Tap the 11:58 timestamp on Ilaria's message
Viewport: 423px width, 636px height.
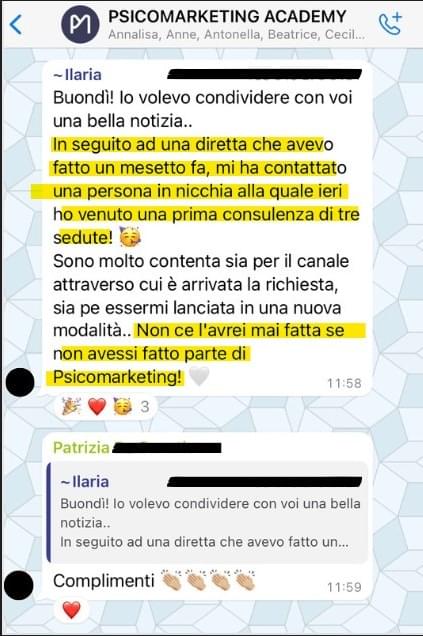pyautogui.click(x=344, y=383)
